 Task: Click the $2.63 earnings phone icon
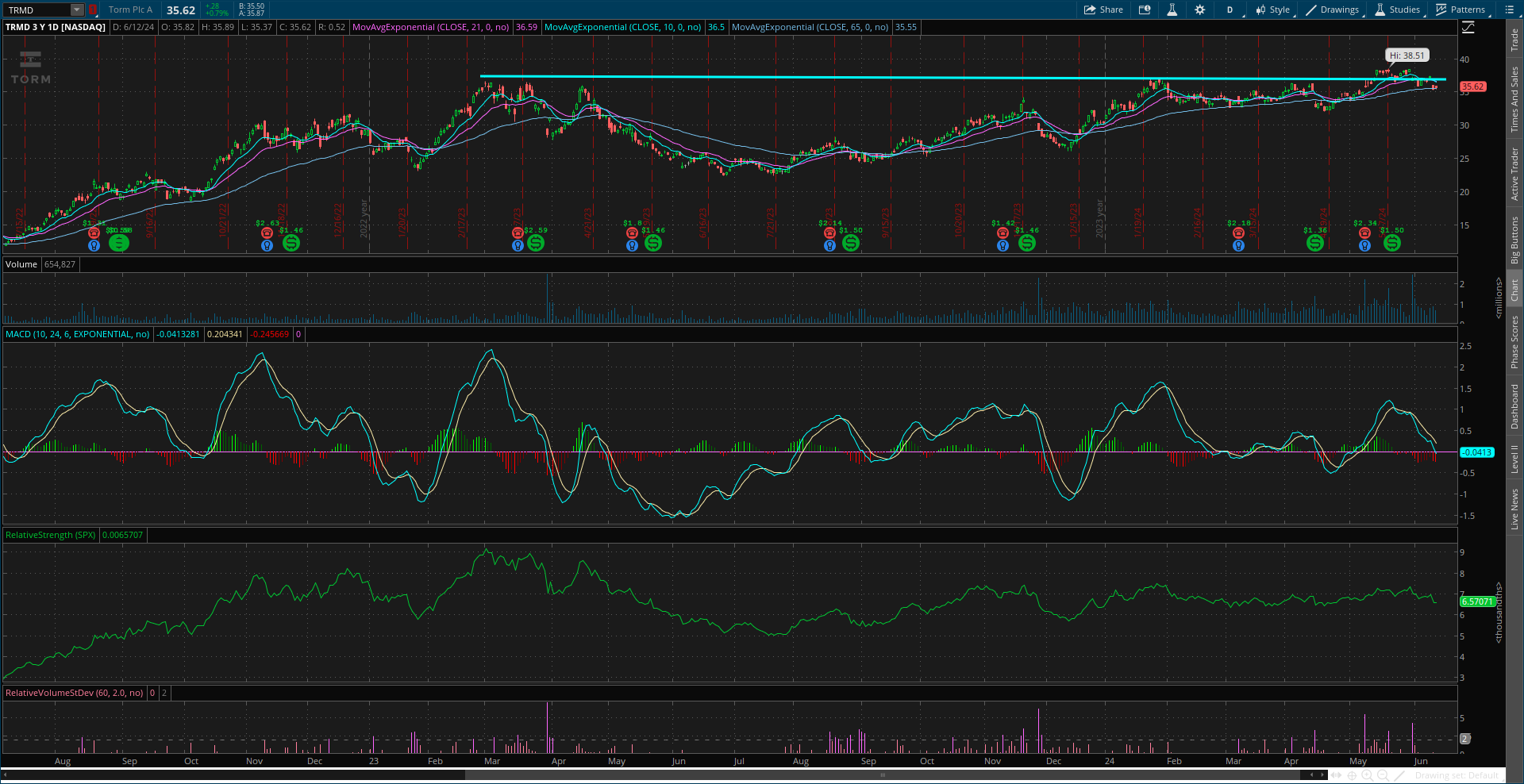pos(267,233)
